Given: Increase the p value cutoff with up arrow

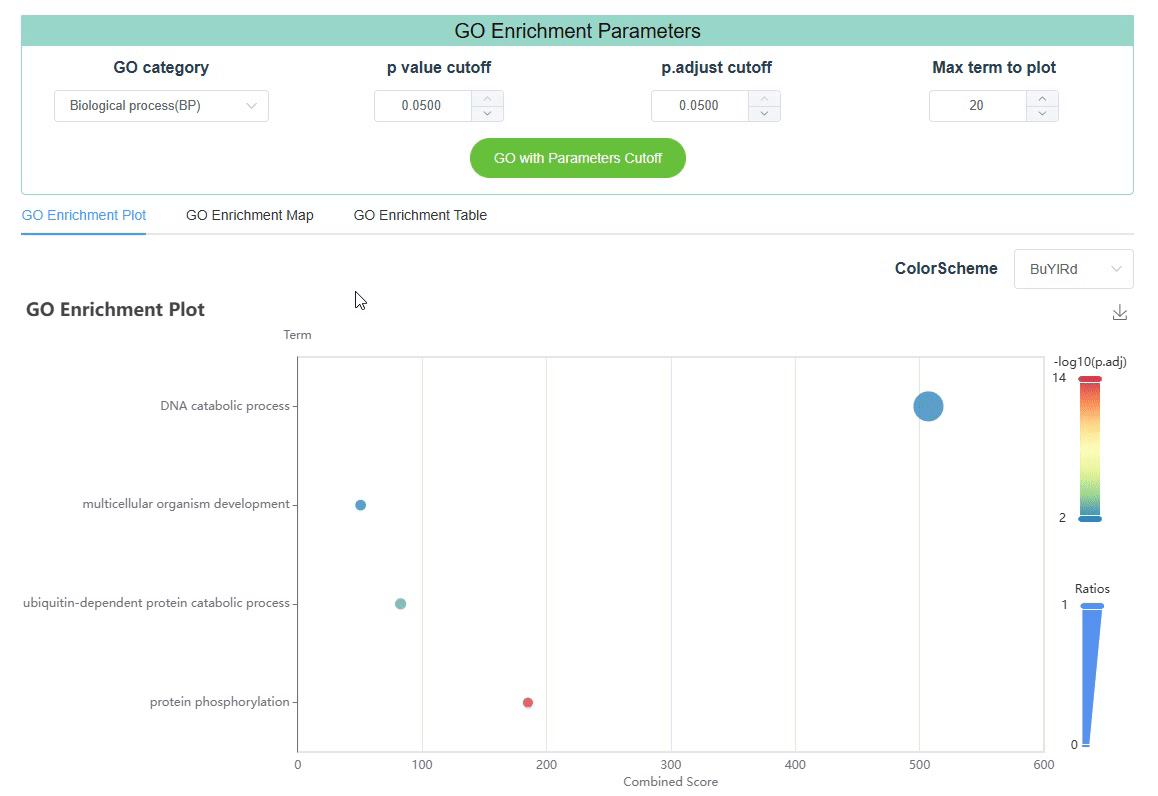Looking at the screenshot, I should click(x=487, y=98).
